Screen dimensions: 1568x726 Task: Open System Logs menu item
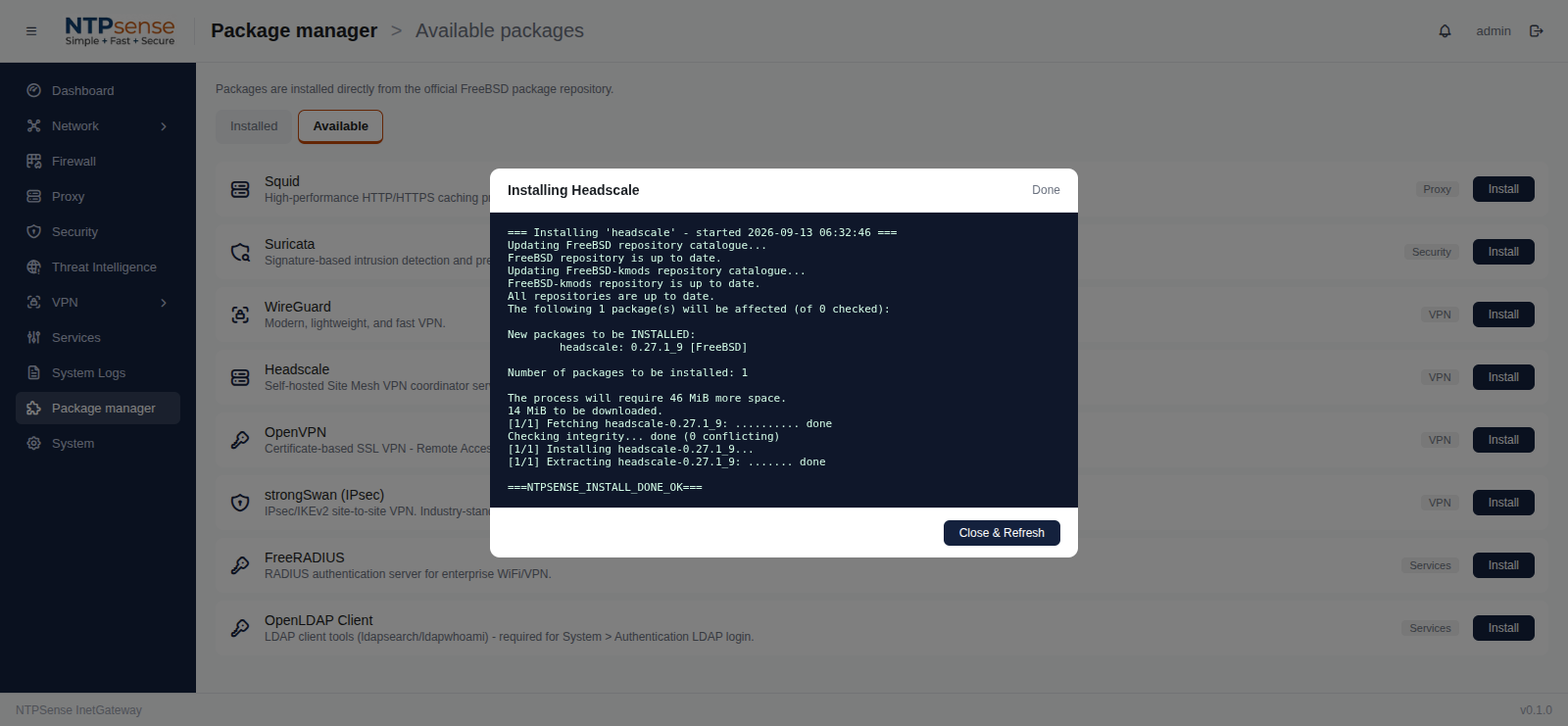pos(98,373)
